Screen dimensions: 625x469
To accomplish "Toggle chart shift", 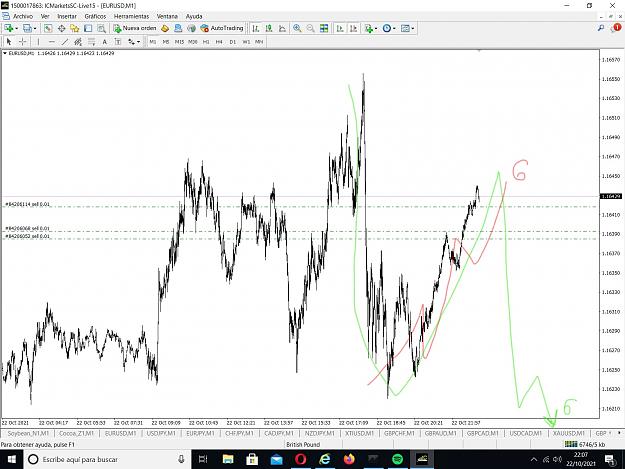I will pyautogui.click(x=353, y=28).
